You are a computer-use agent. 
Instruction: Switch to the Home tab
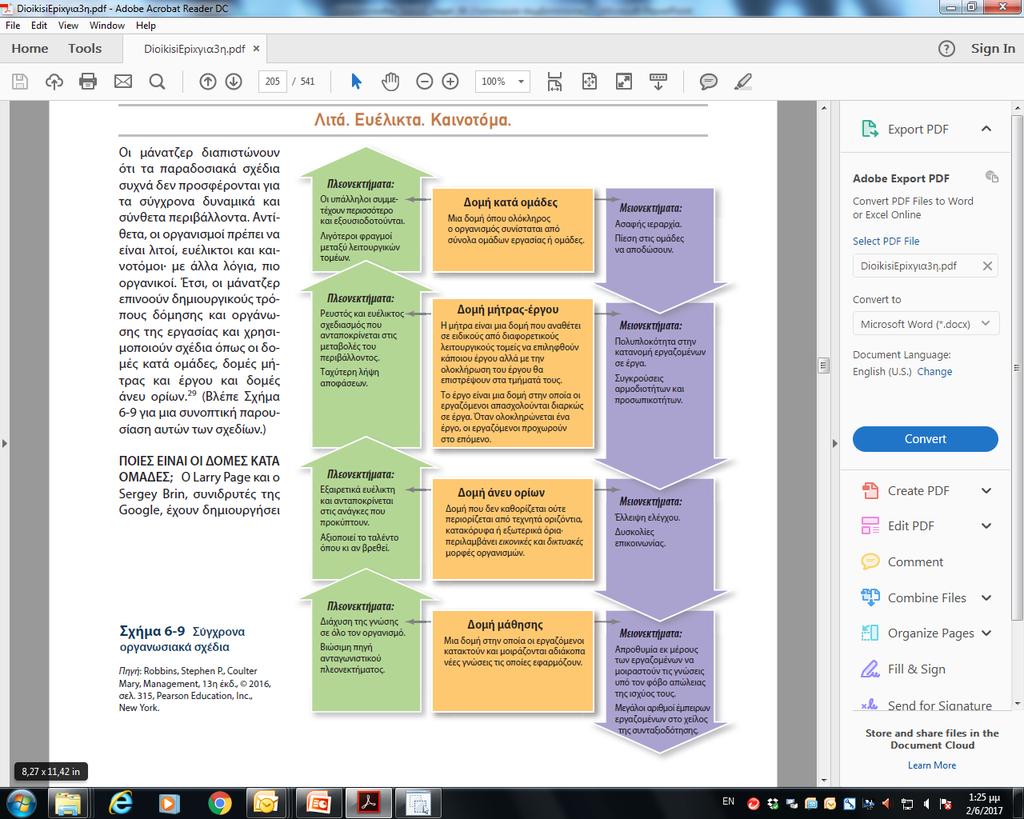(x=29, y=48)
